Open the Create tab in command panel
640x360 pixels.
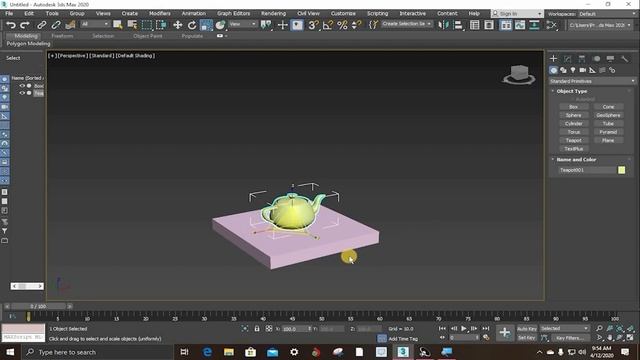(x=553, y=58)
